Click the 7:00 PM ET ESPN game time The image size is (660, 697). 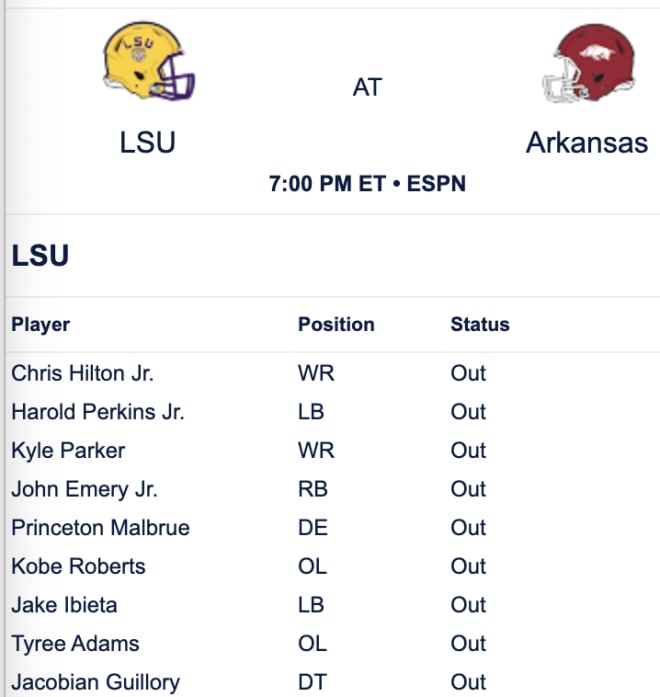tap(367, 184)
